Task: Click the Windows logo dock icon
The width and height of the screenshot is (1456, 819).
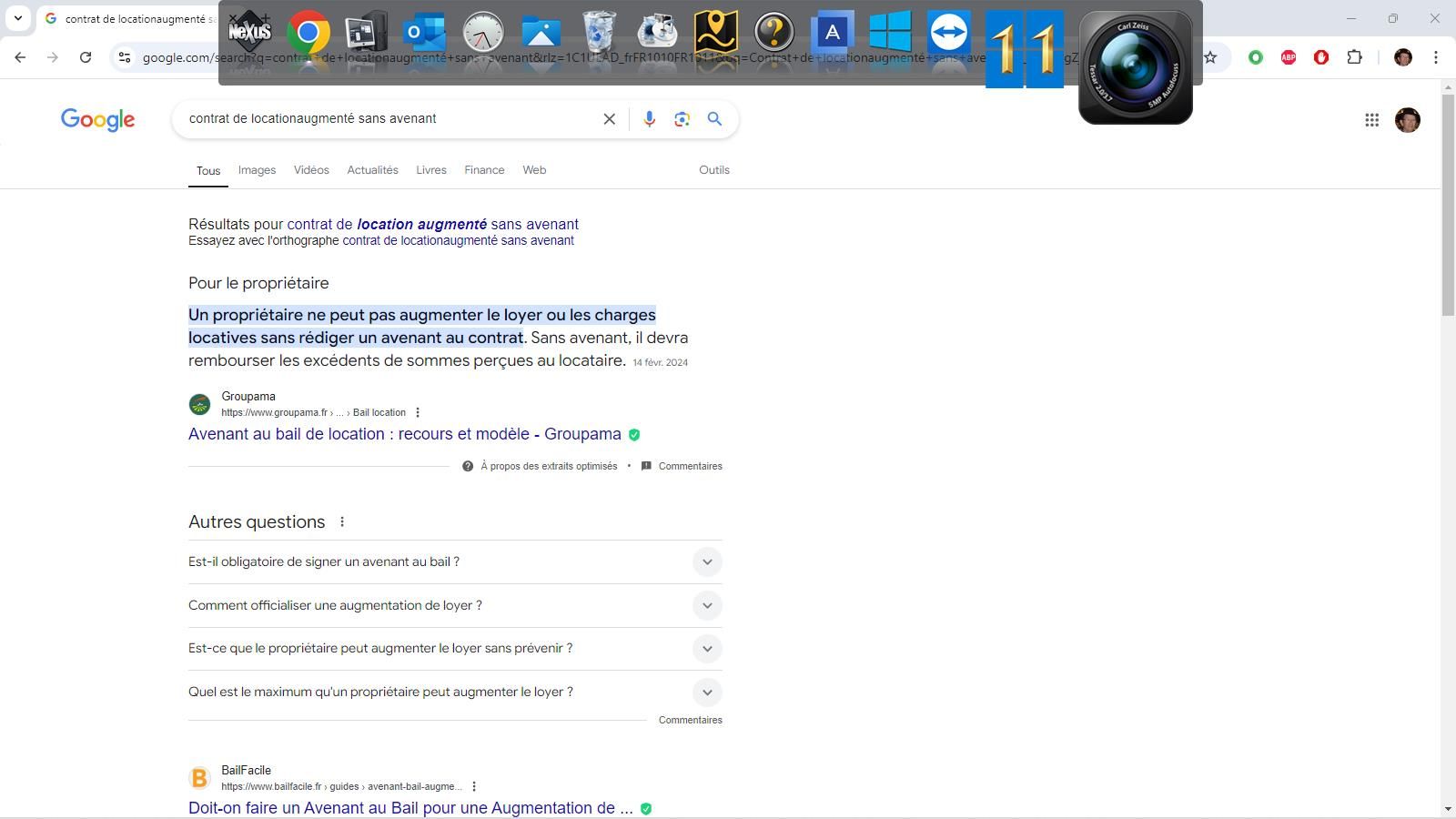Action: pyautogui.click(x=891, y=33)
